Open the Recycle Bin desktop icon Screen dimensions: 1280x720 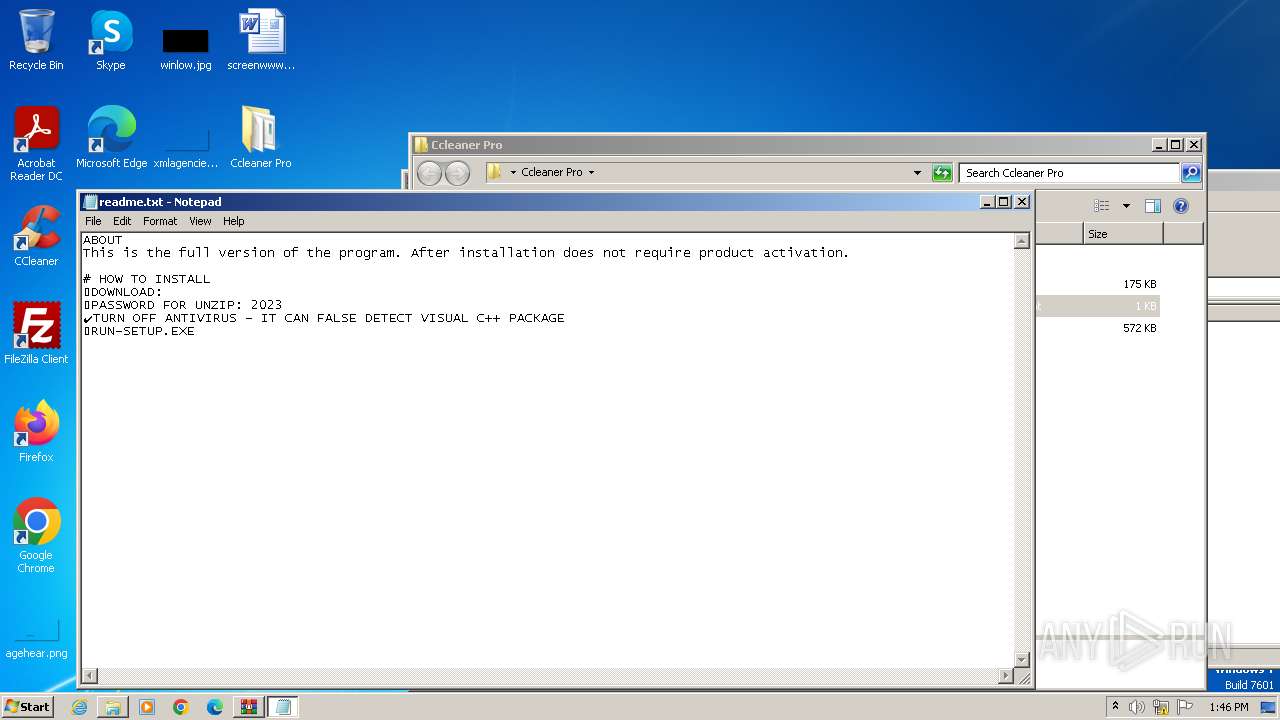(36, 40)
